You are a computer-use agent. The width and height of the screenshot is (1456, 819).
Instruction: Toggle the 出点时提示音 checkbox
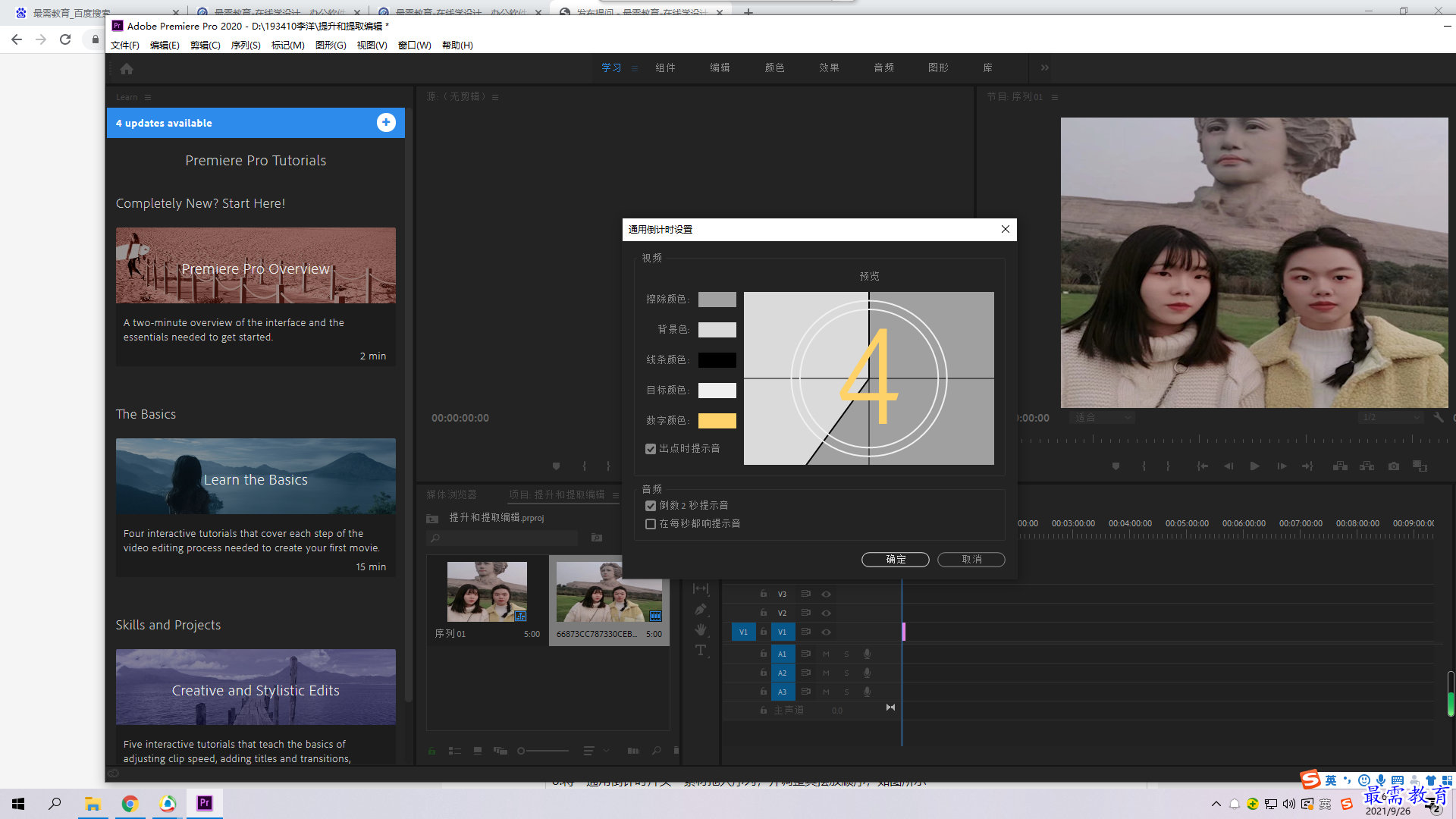651,449
